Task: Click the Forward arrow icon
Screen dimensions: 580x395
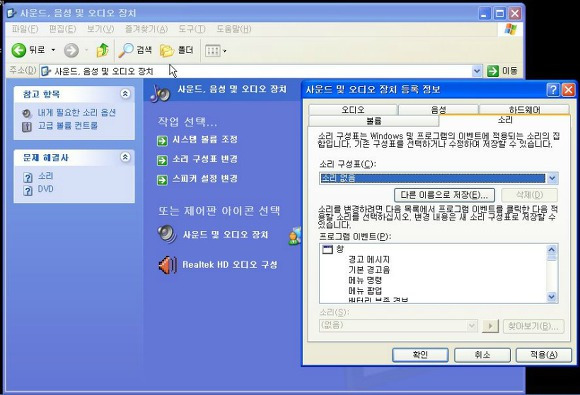Action: pos(71,50)
